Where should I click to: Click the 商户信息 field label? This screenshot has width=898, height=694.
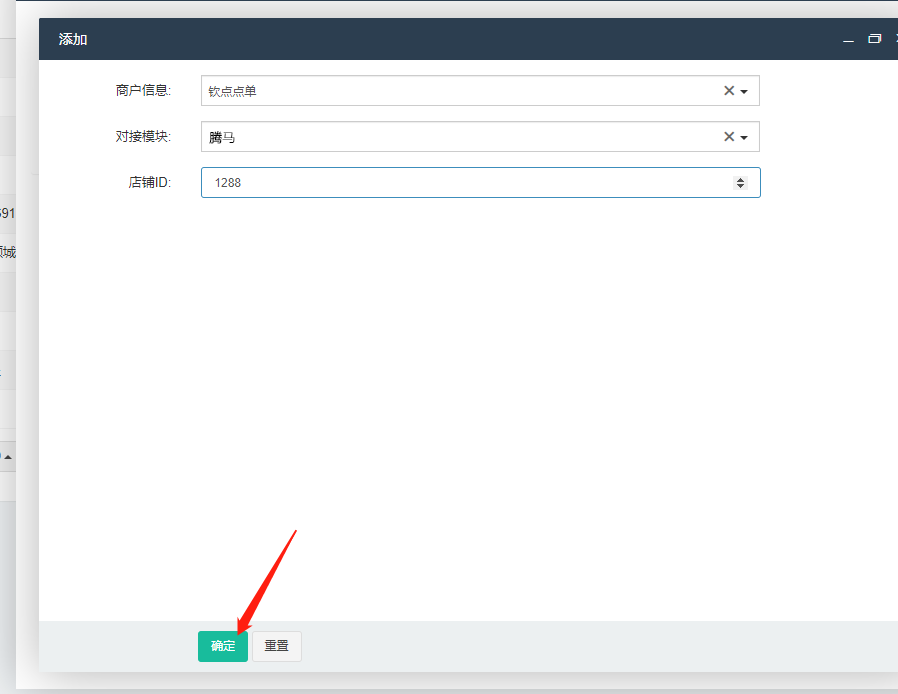click(x=143, y=90)
